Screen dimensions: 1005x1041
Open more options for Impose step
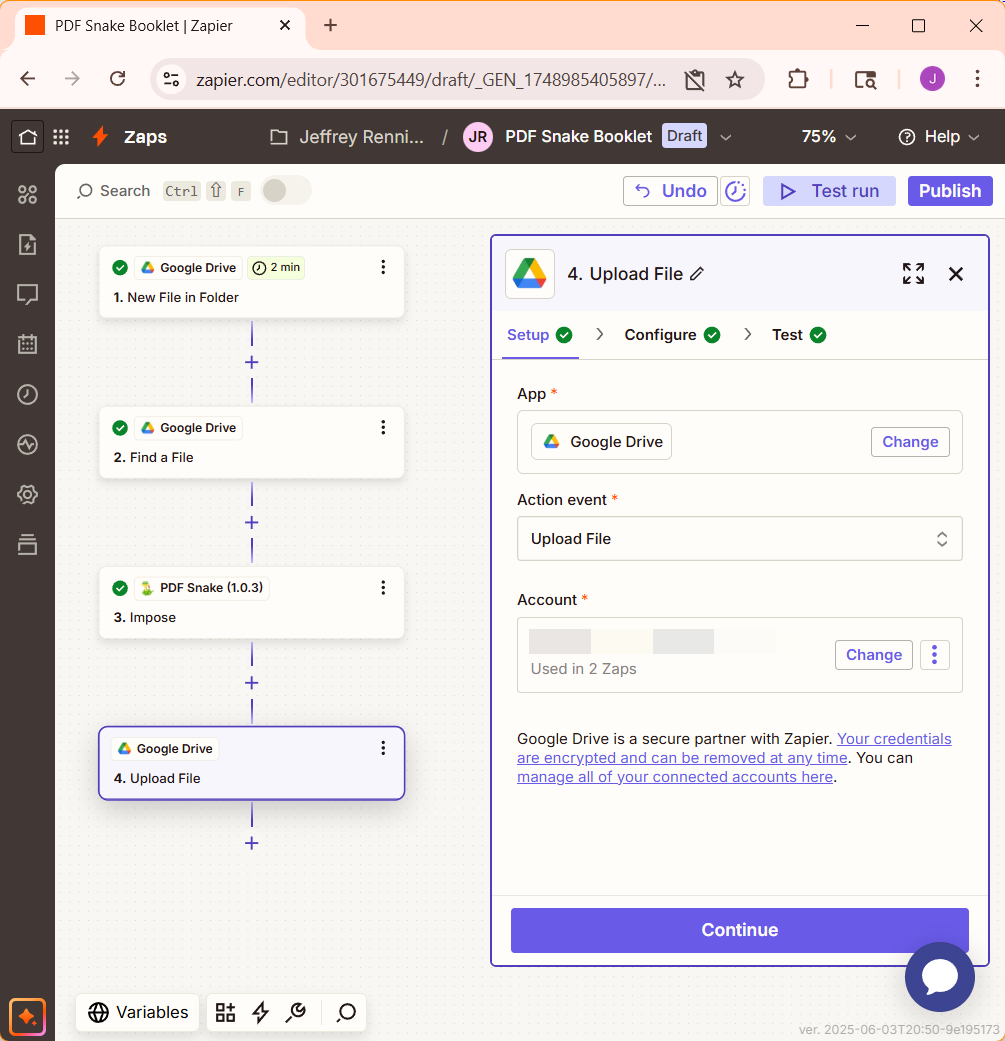point(383,588)
